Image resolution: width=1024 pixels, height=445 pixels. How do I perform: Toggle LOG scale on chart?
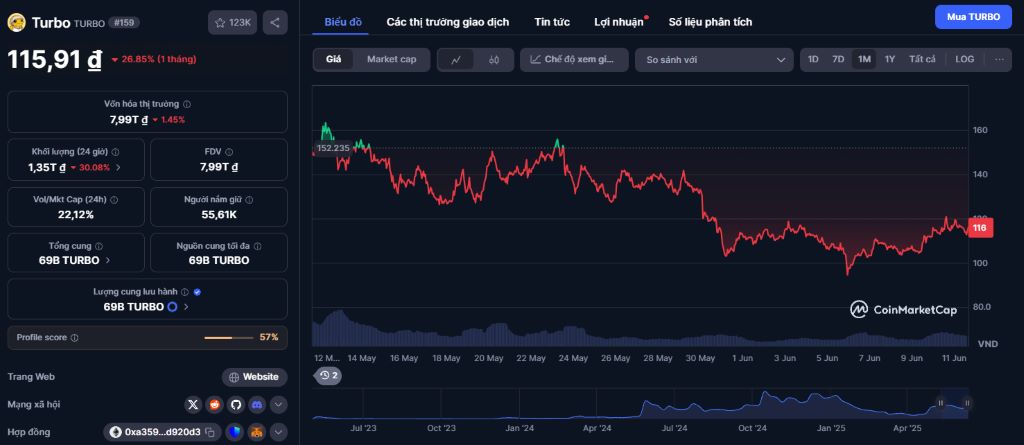965,59
